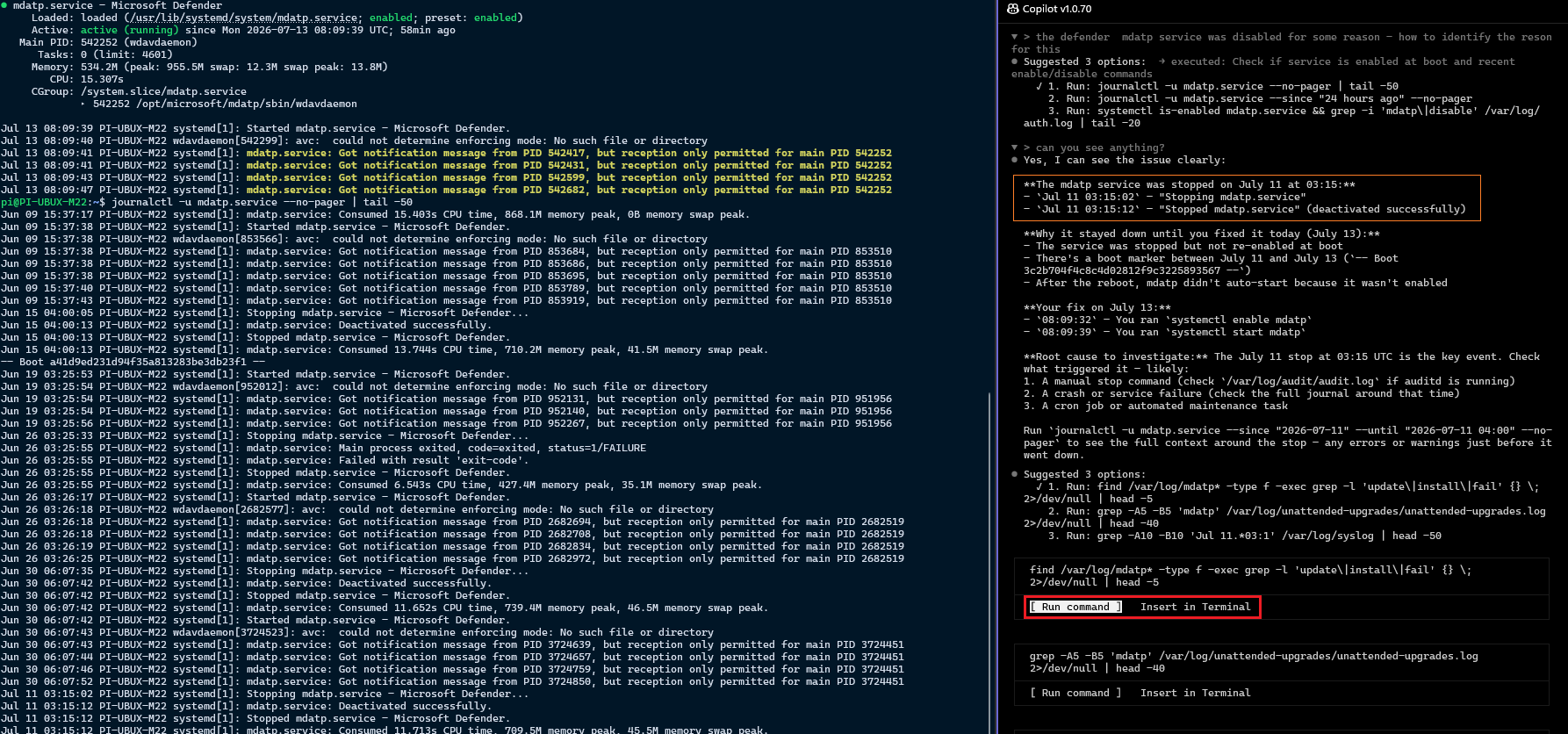Click the yellow notification line for PID 542682

[446, 190]
